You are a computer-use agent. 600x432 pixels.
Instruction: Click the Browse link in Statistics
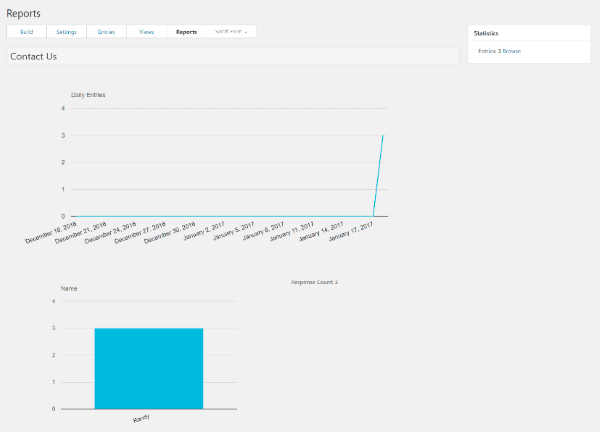click(x=510, y=51)
